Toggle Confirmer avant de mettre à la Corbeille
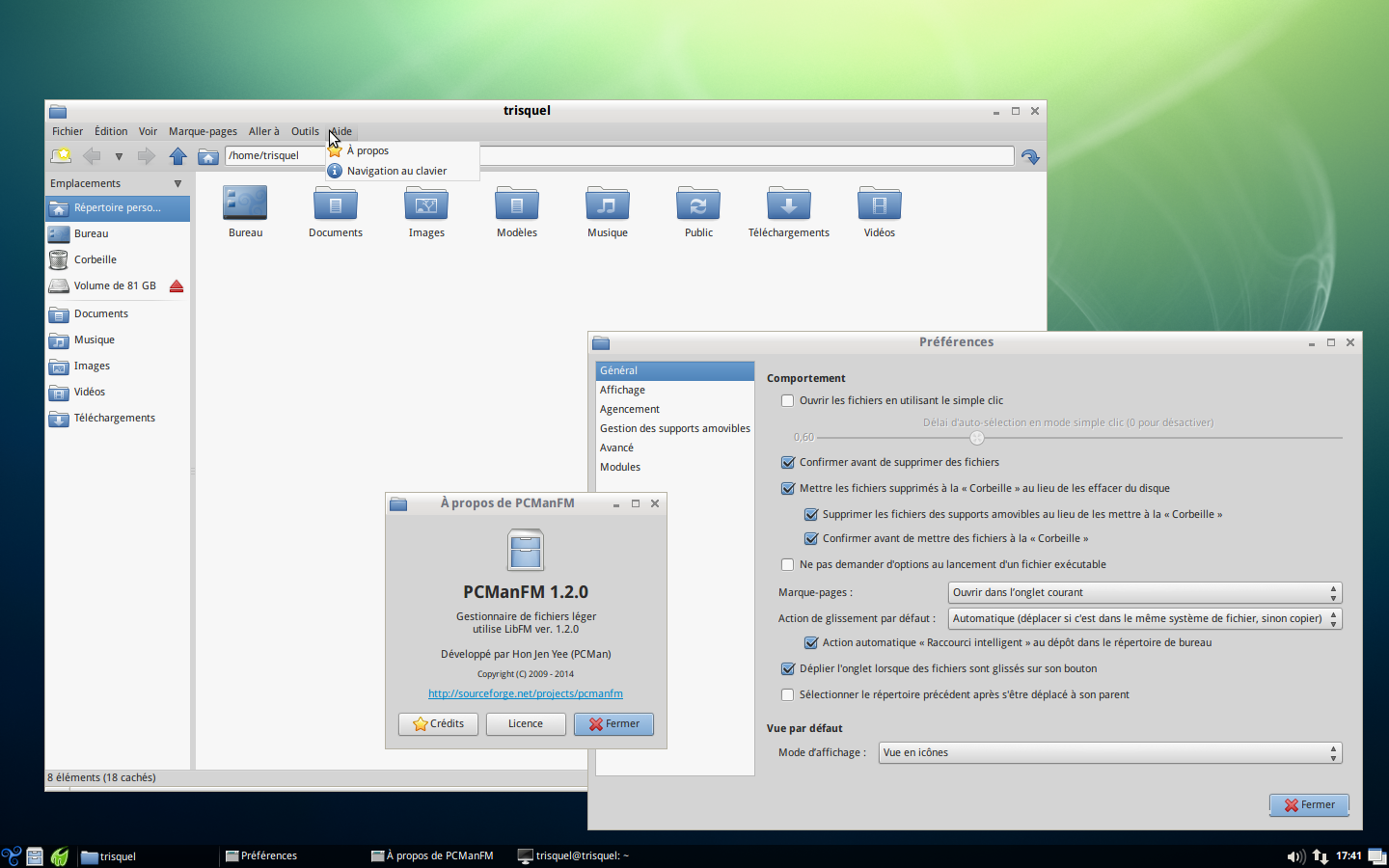 coord(811,538)
